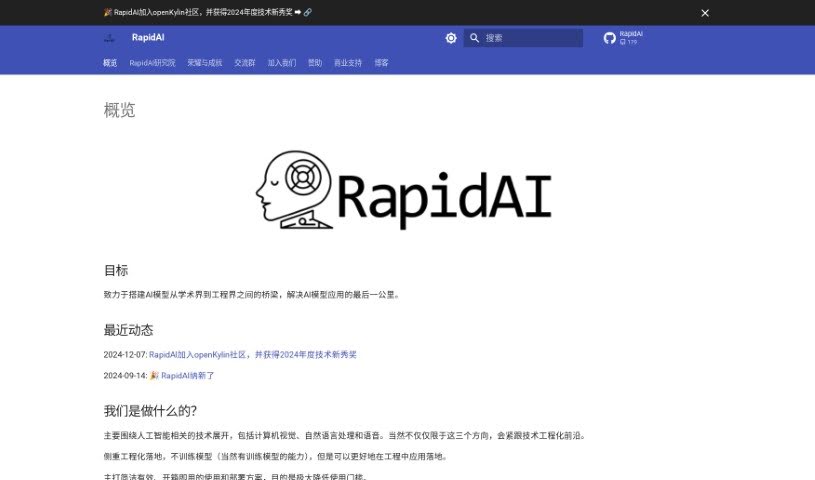815x480 pixels.
Task: Click the 概览 page heading
Action: click(120, 110)
